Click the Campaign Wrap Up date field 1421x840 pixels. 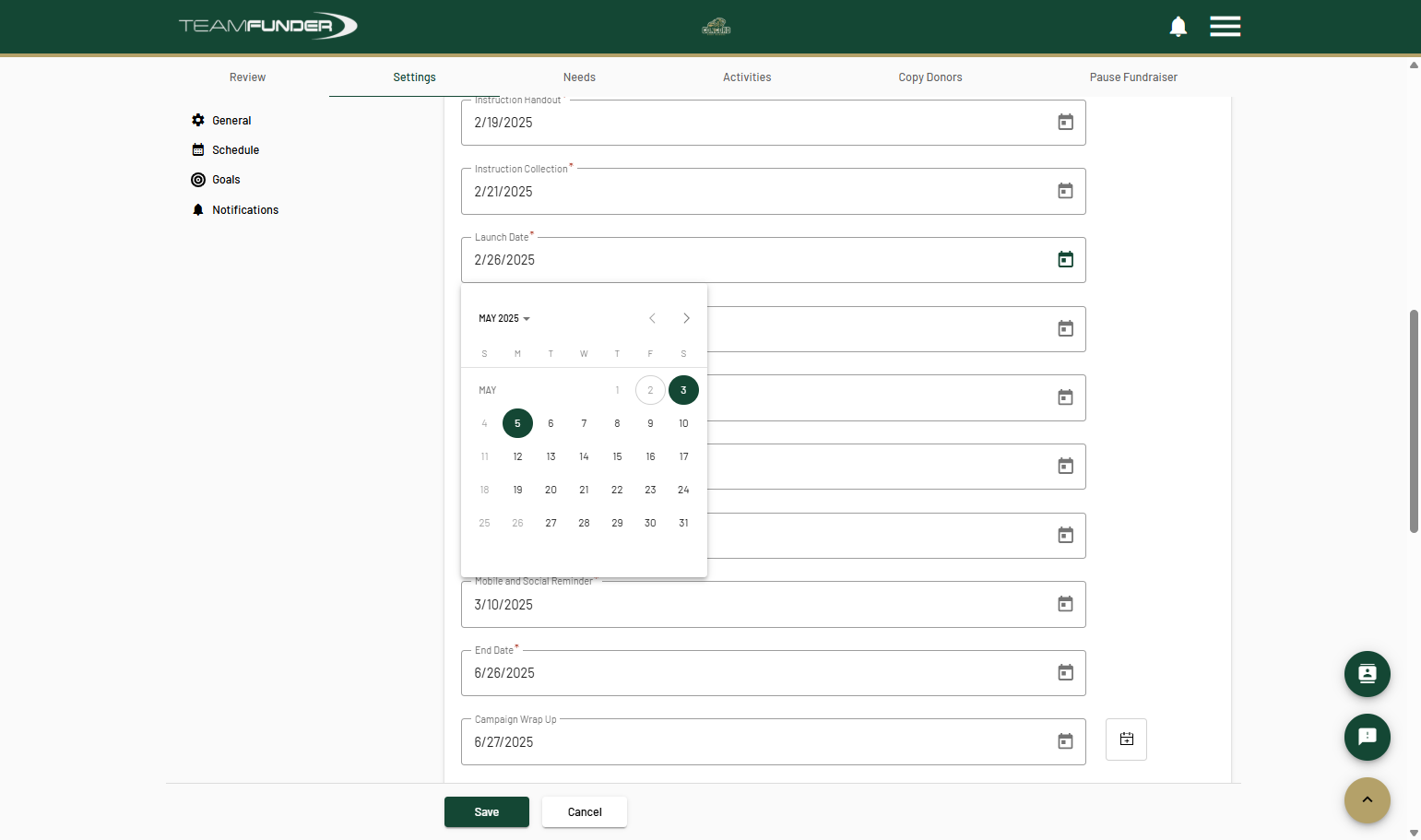[773, 741]
